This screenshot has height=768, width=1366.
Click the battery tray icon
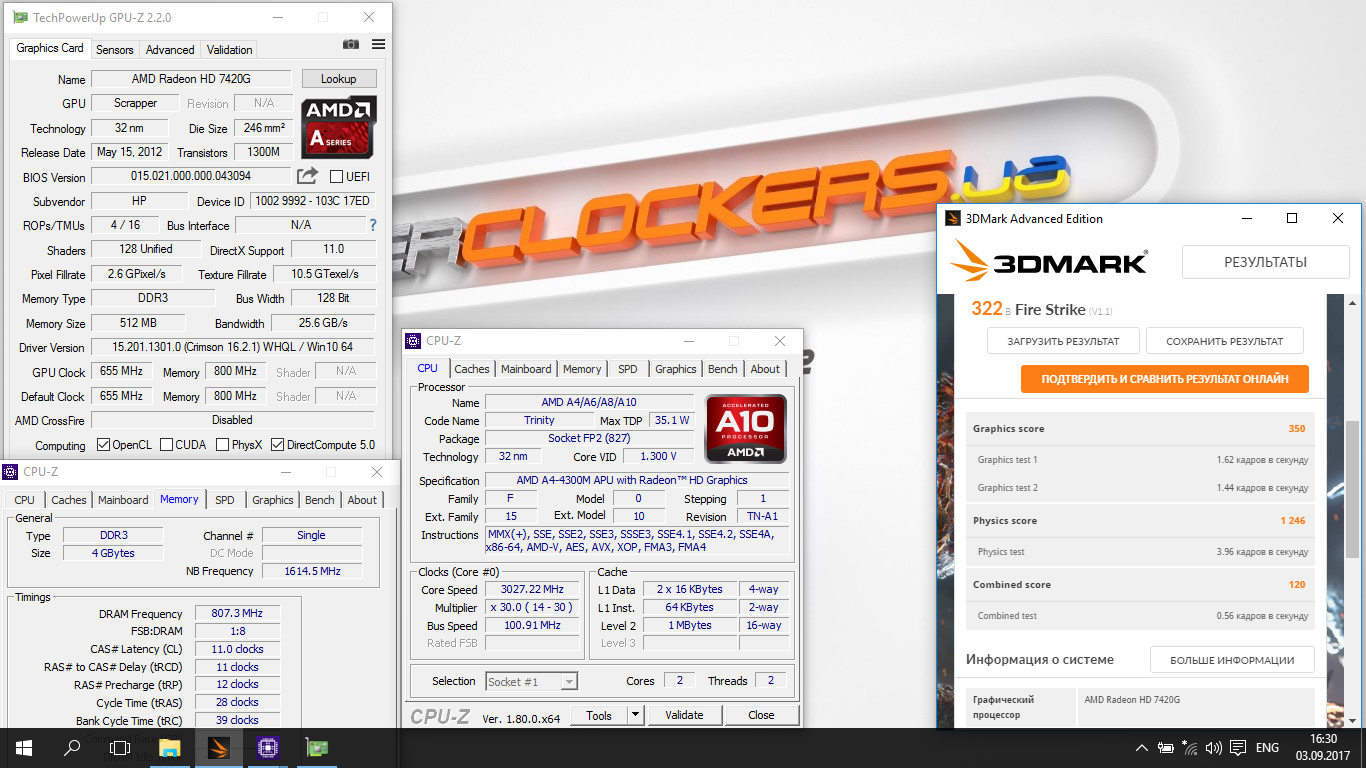[x=1166, y=748]
